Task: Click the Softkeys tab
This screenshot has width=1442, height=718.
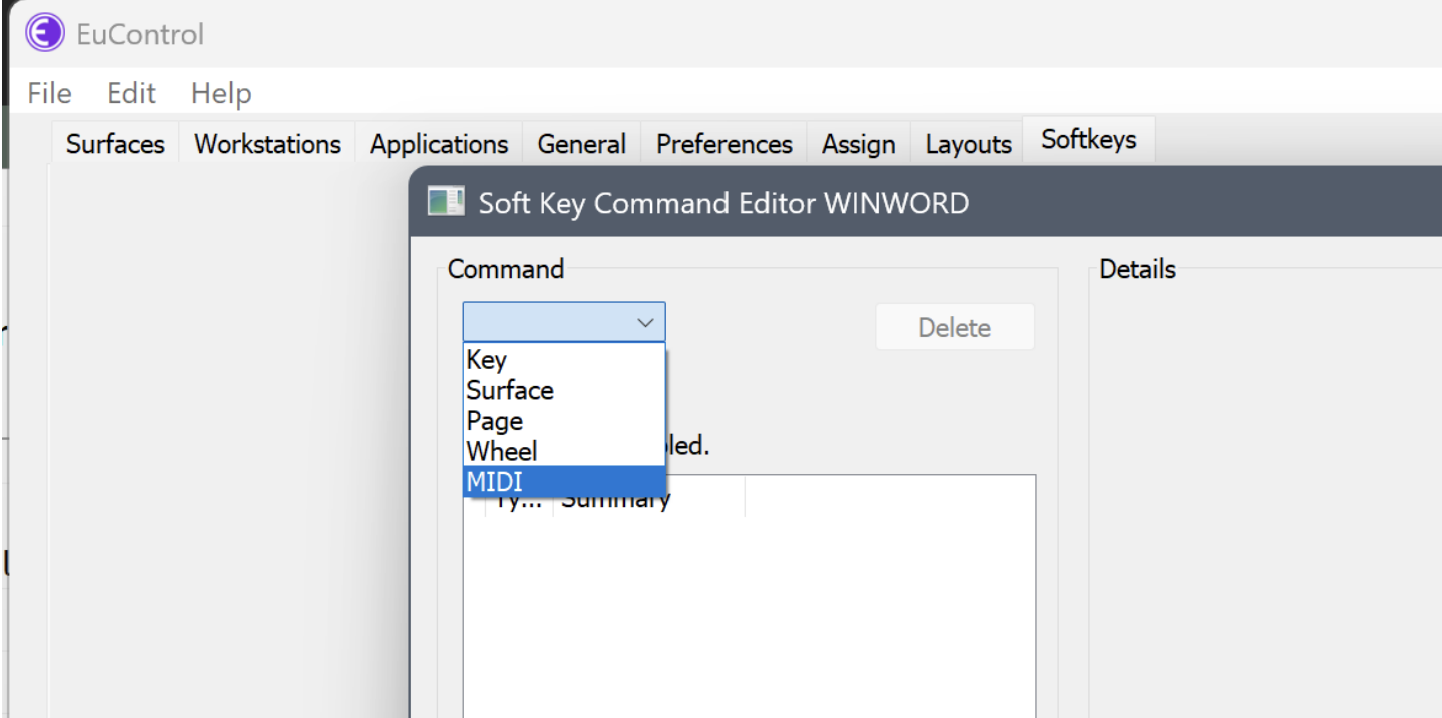Action: pyautogui.click(x=1088, y=140)
